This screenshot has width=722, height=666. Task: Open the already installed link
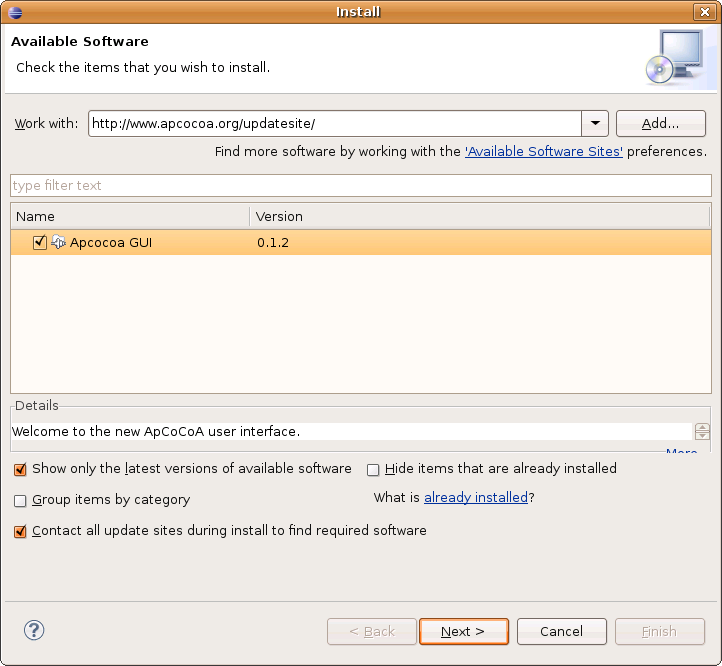(476, 497)
